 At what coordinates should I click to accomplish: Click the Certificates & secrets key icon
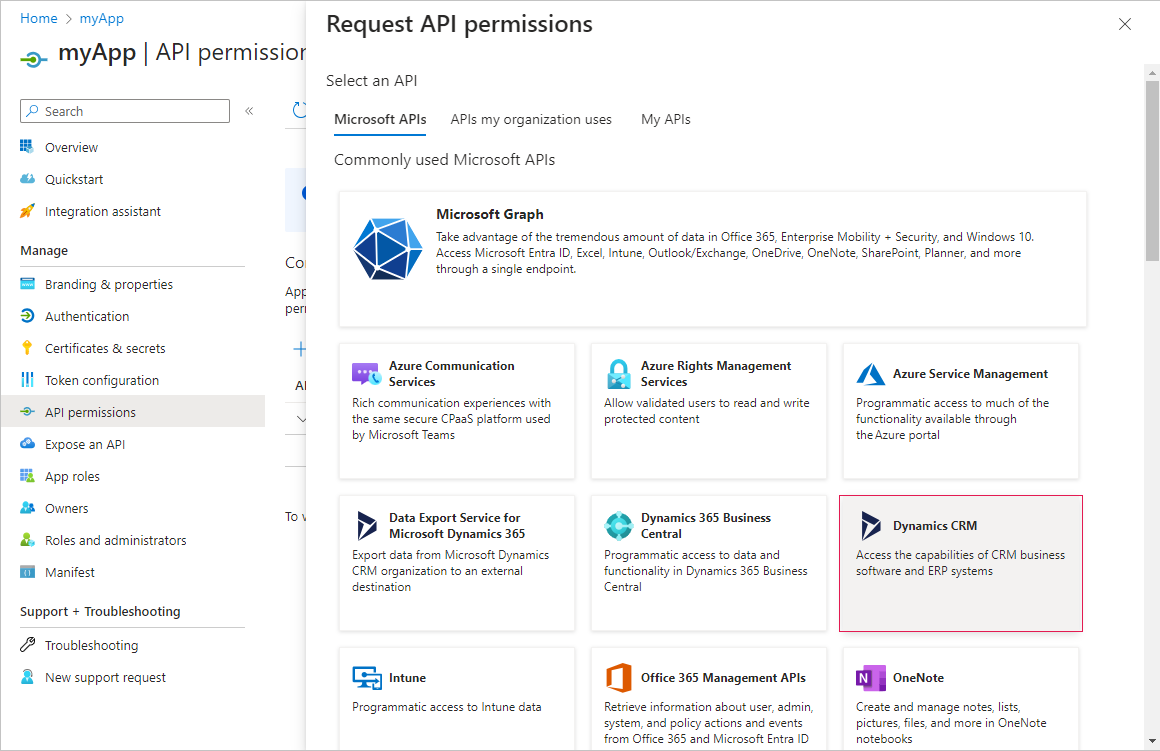27,348
